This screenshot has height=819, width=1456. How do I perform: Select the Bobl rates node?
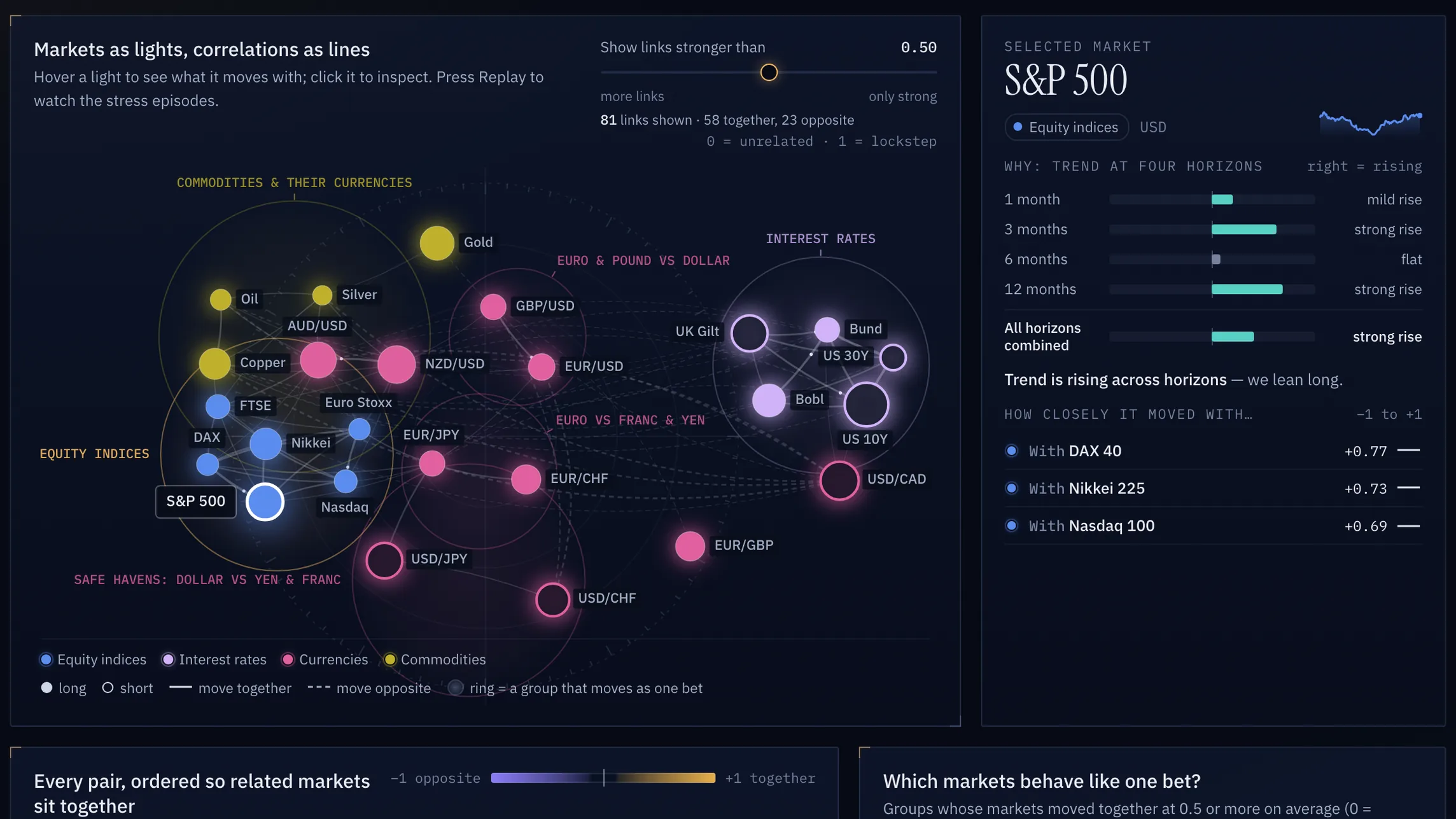pos(769,400)
